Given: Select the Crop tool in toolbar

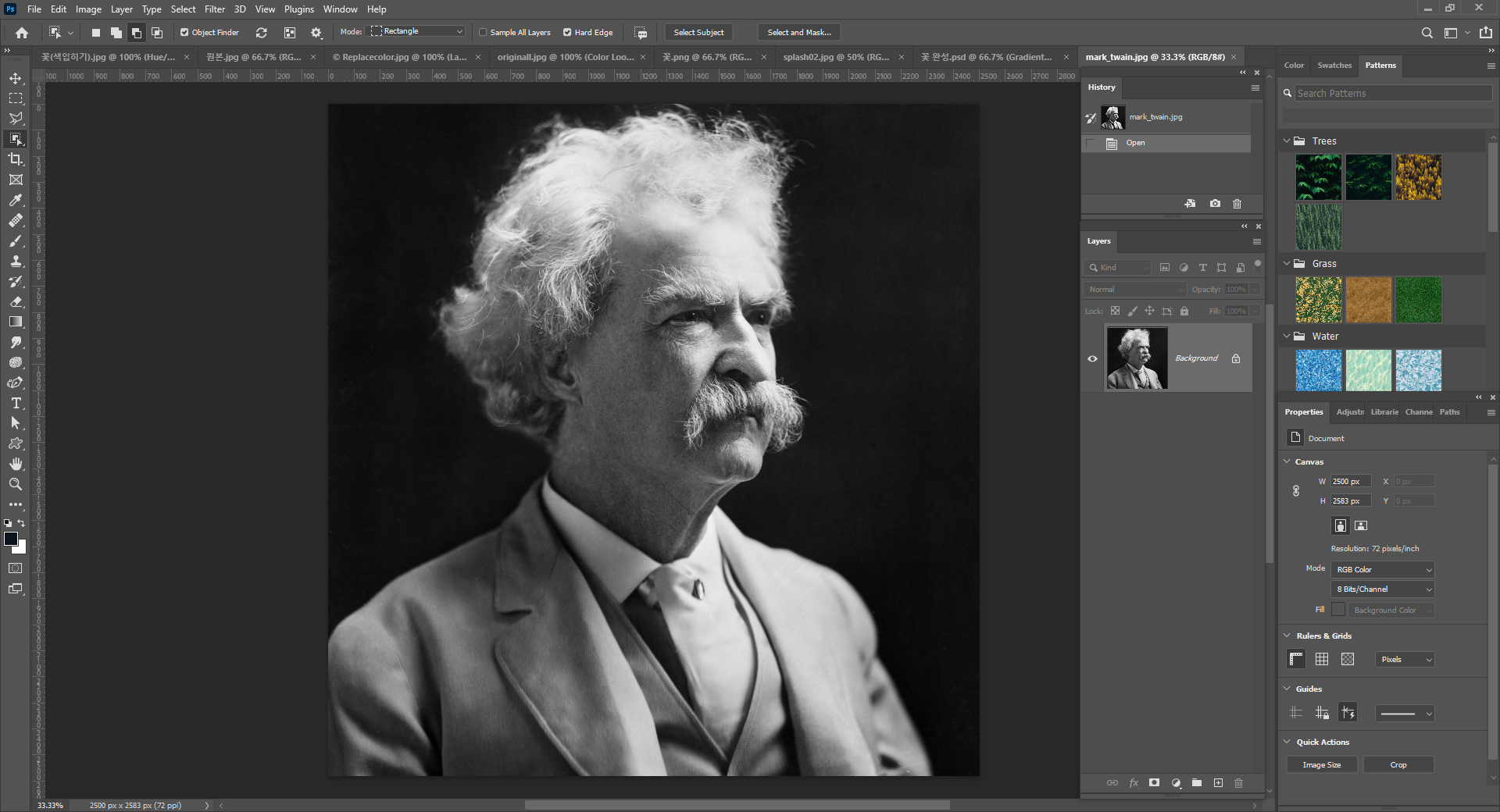Looking at the screenshot, I should (16, 159).
